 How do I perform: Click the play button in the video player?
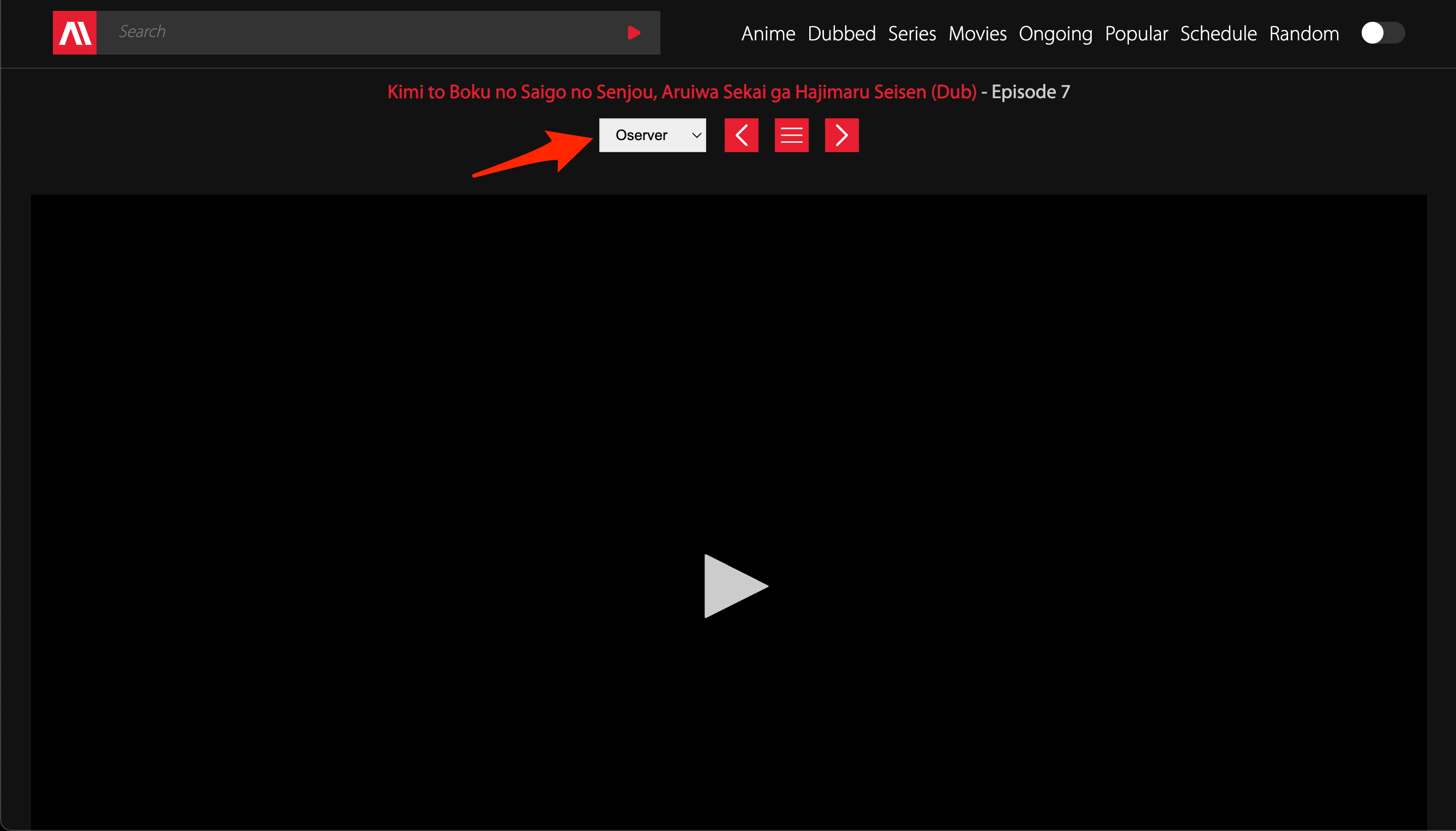pyautogui.click(x=728, y=585)
